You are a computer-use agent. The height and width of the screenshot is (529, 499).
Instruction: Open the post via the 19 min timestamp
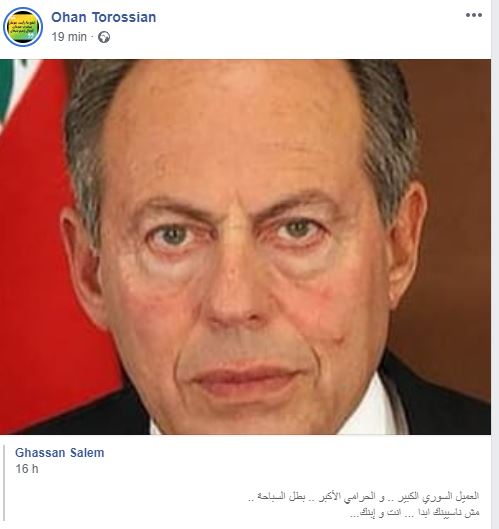point(69,37)
